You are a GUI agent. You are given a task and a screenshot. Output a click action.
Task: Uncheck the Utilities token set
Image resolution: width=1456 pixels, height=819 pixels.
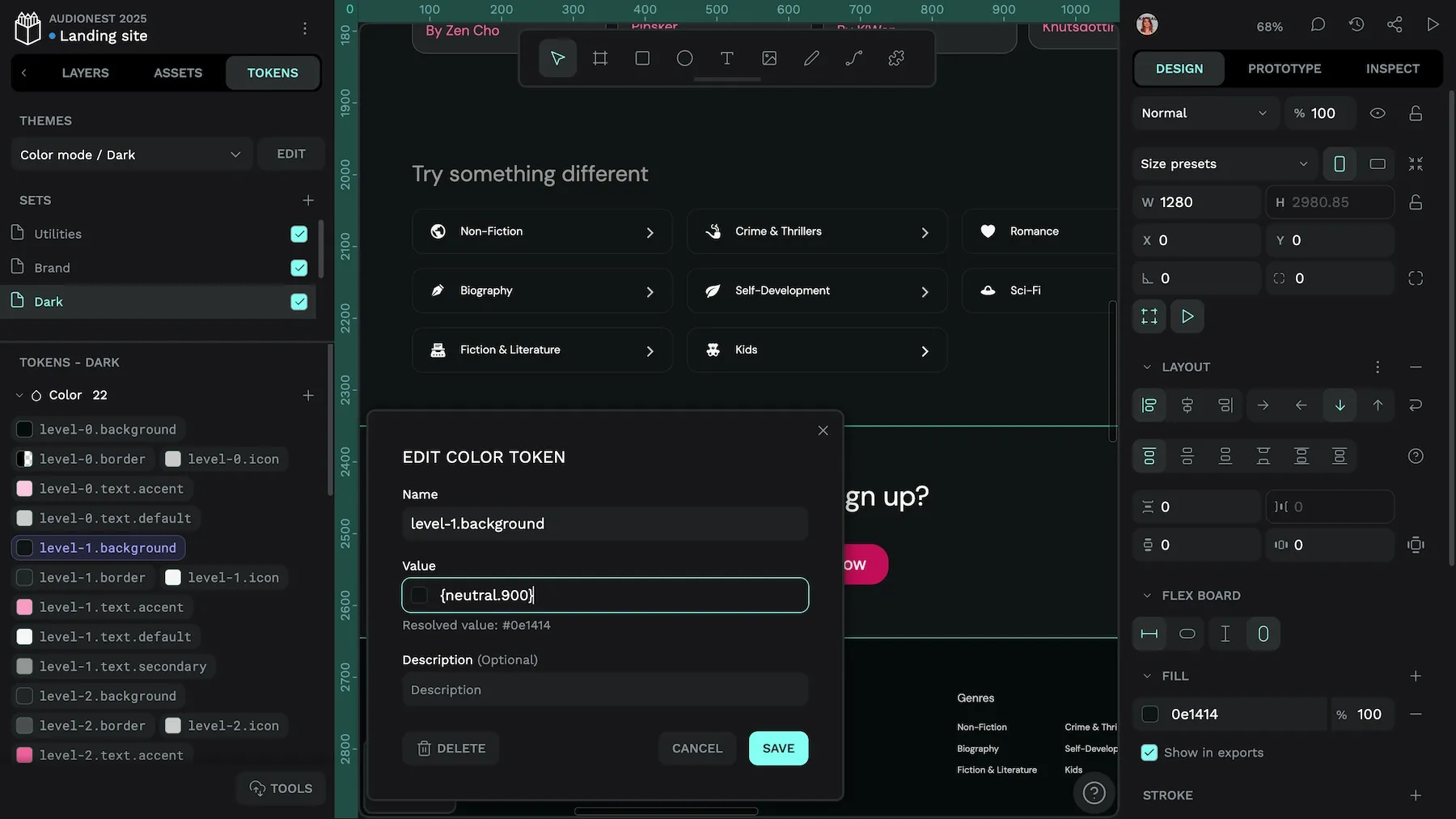(x=299, y=234)
